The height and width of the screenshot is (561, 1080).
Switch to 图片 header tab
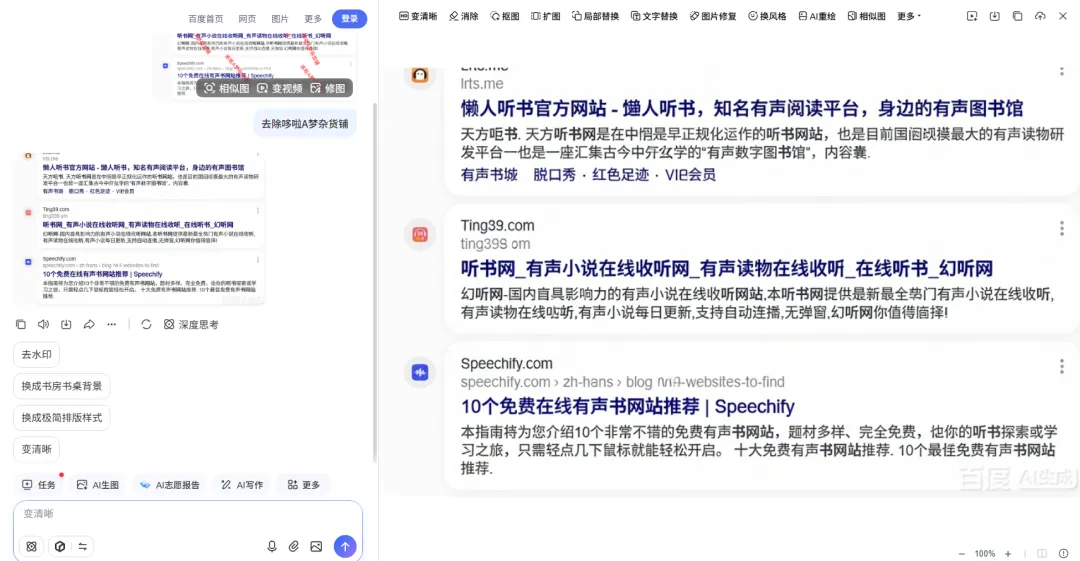click(x=280, y=19)
